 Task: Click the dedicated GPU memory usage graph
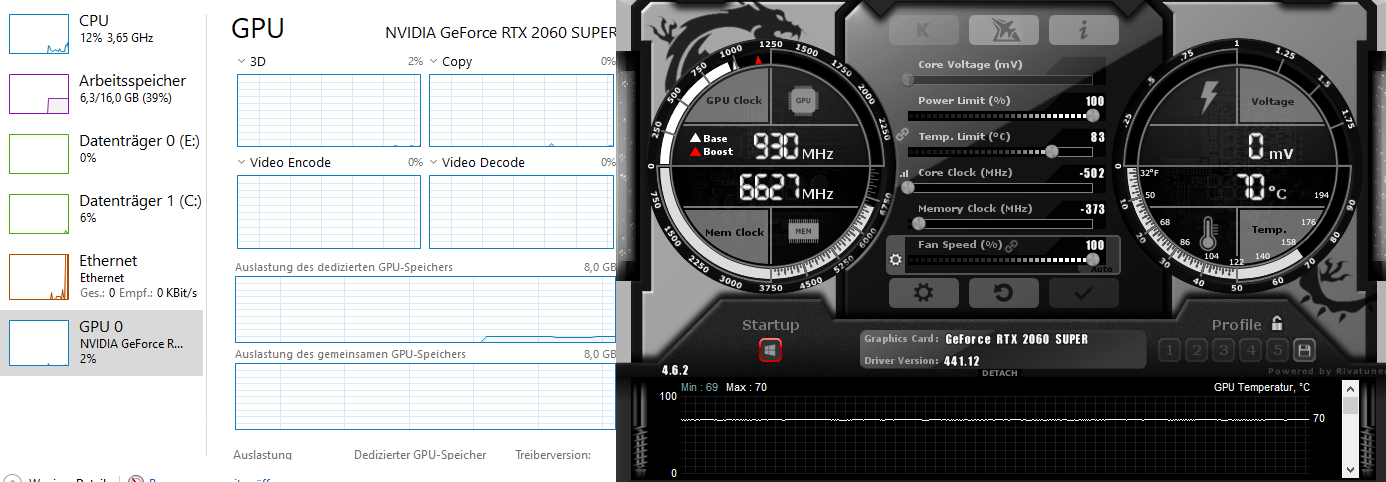click(425, 309)
